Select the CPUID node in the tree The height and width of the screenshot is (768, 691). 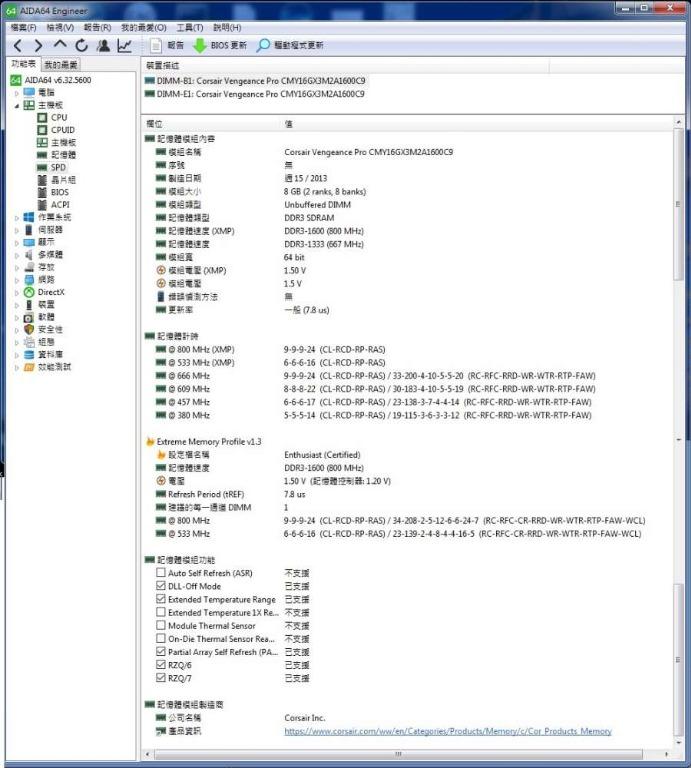tap(63, 130)
